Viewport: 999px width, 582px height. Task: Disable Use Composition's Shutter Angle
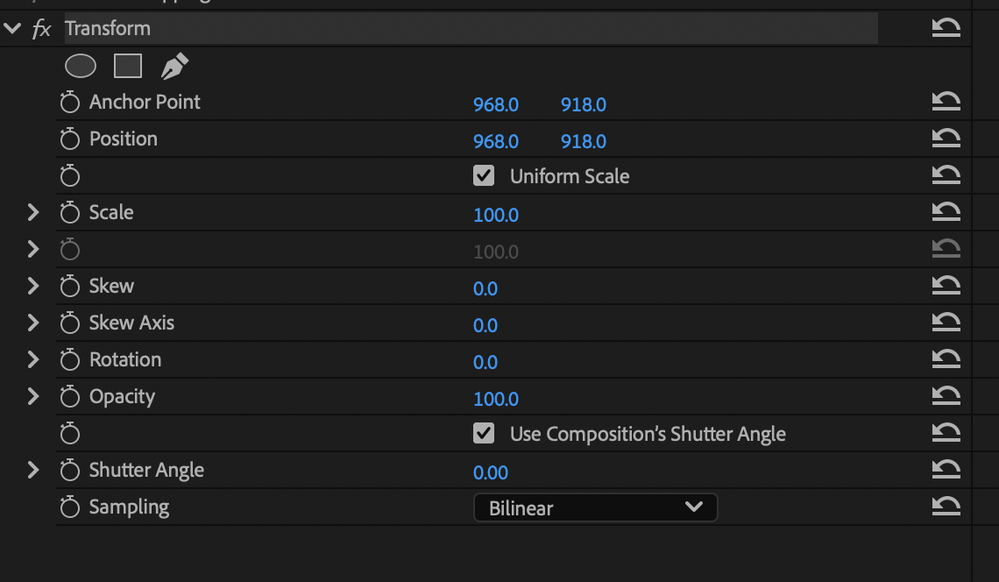pyautogui.click(x=484, y=434)
